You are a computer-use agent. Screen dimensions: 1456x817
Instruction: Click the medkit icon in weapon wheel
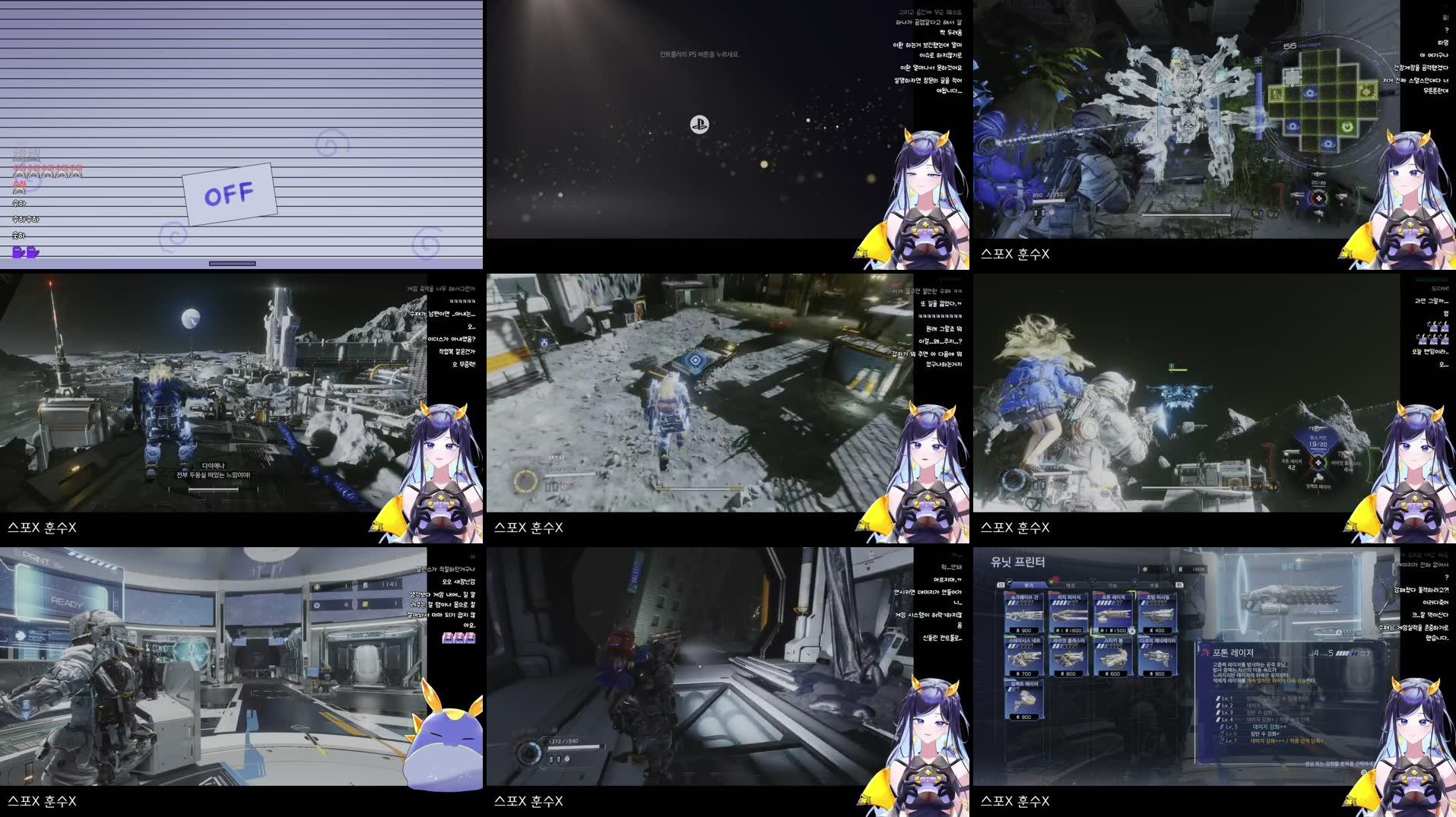pyautogui.click(x=1318, y=198)
